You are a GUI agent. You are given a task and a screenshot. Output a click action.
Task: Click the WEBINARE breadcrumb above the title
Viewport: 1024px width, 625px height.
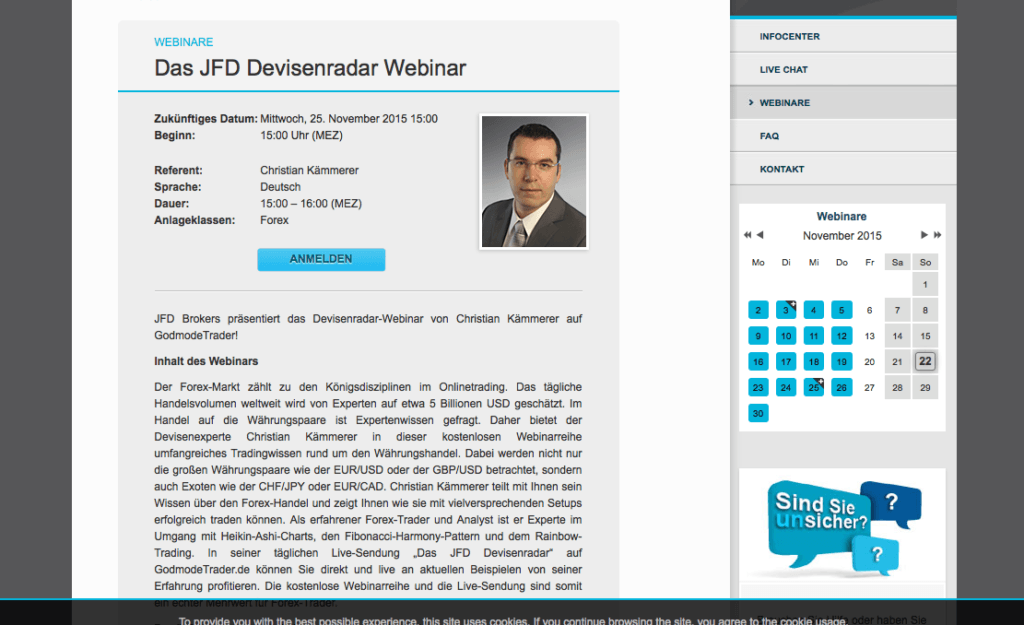(x=184, y=42)
